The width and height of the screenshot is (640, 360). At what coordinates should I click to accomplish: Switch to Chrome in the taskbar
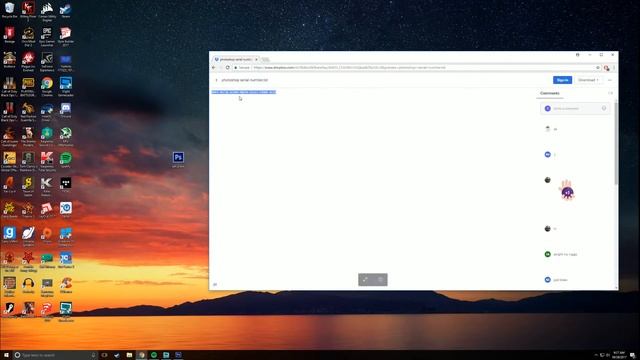tap(141, 355)
